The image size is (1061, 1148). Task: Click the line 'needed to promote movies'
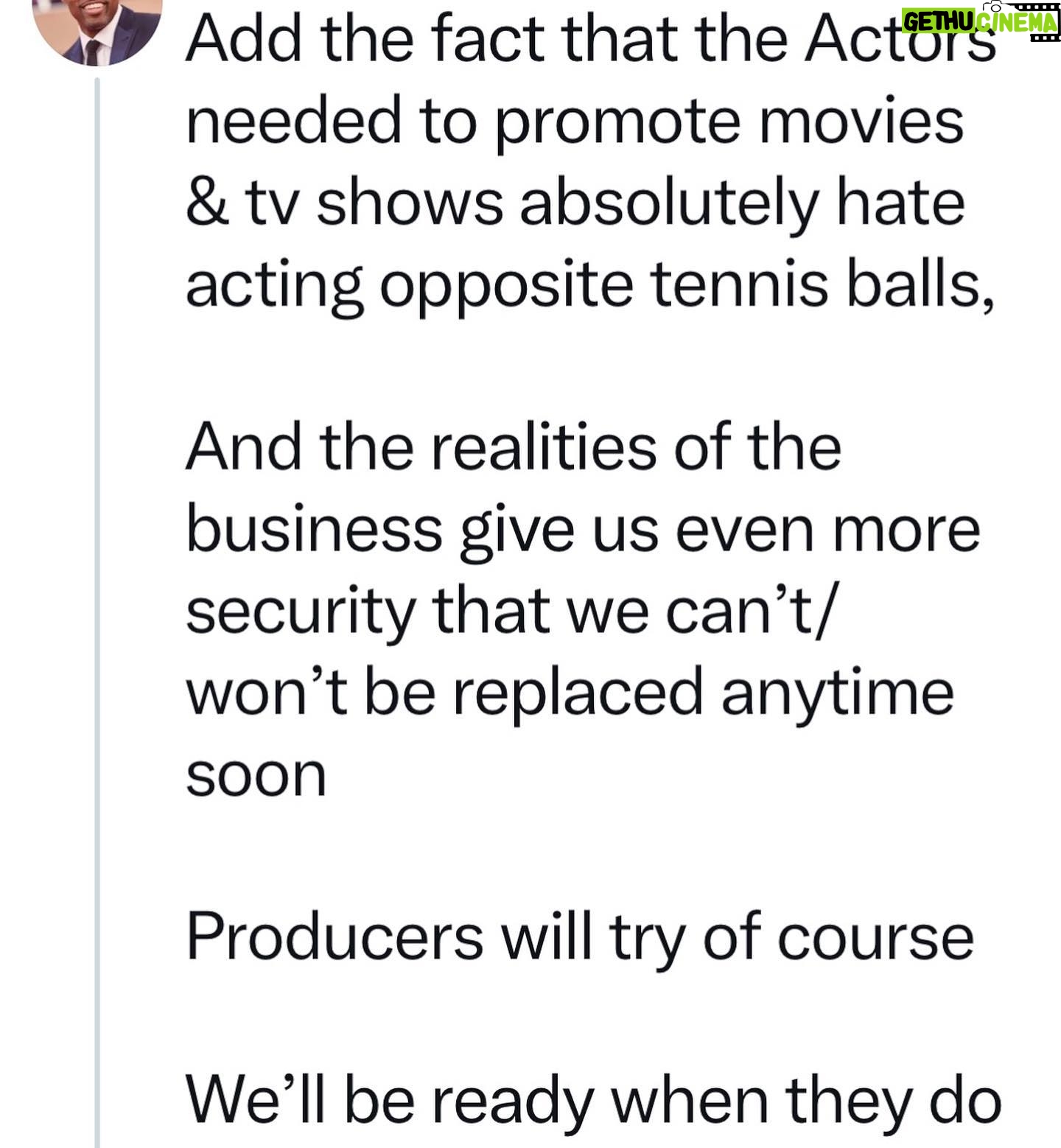[575, 122]
